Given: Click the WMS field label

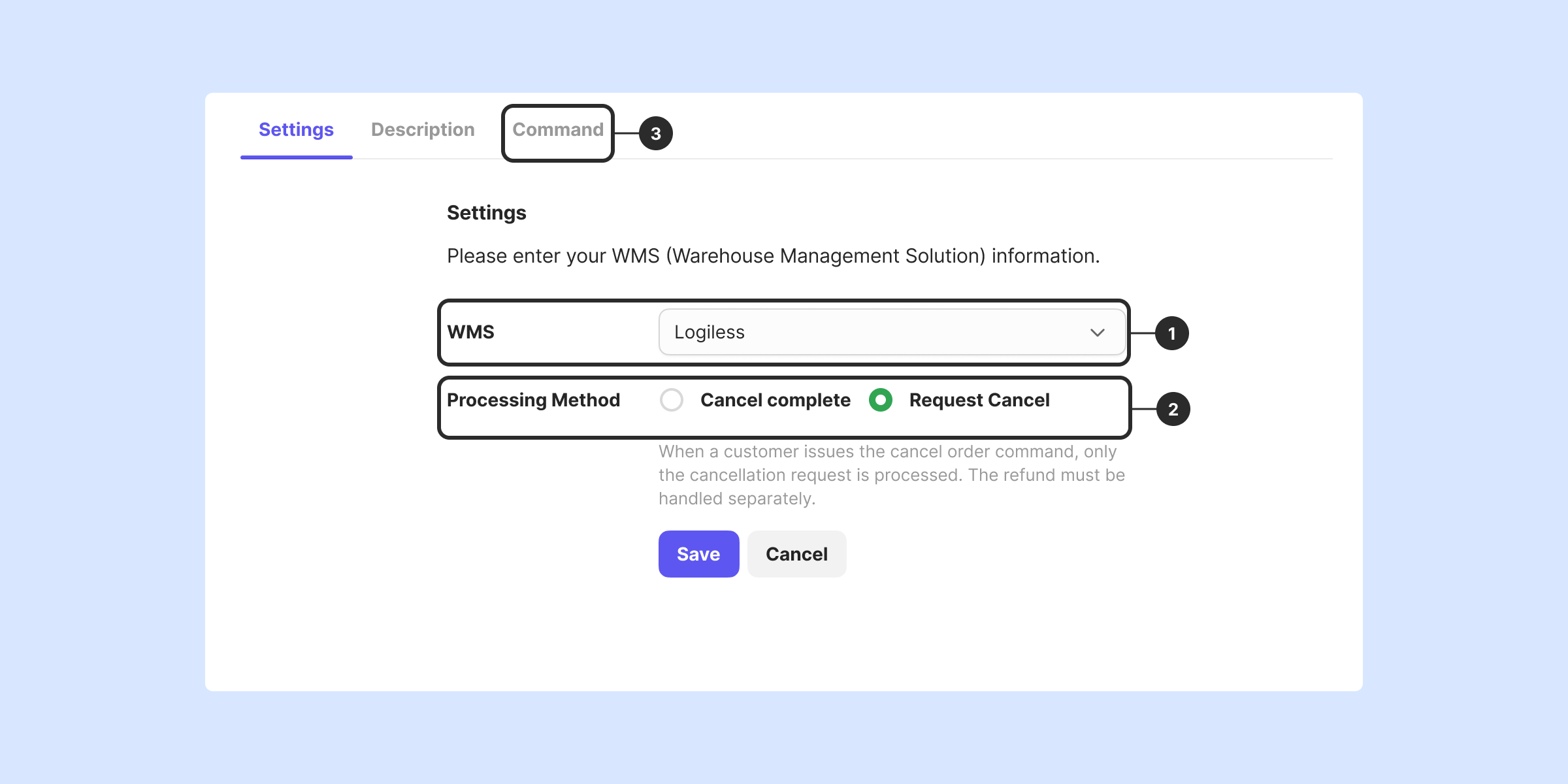Looking at the screenshot, I should coord(470,332).
